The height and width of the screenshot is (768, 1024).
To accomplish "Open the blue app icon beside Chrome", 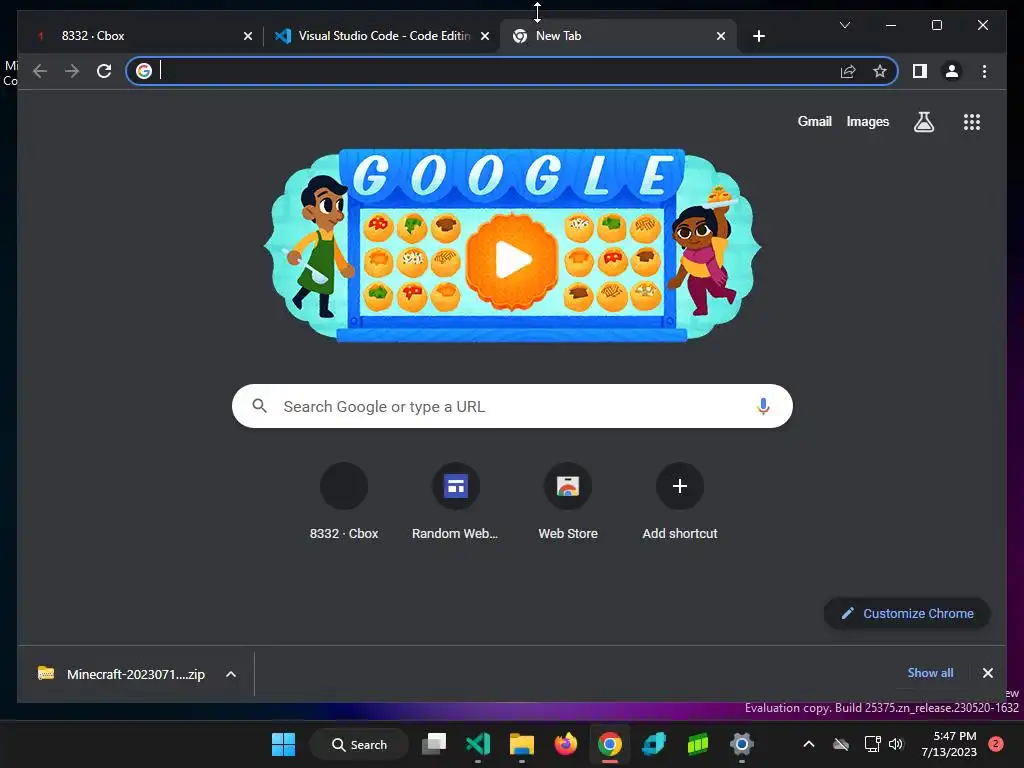I will point(654,744).
